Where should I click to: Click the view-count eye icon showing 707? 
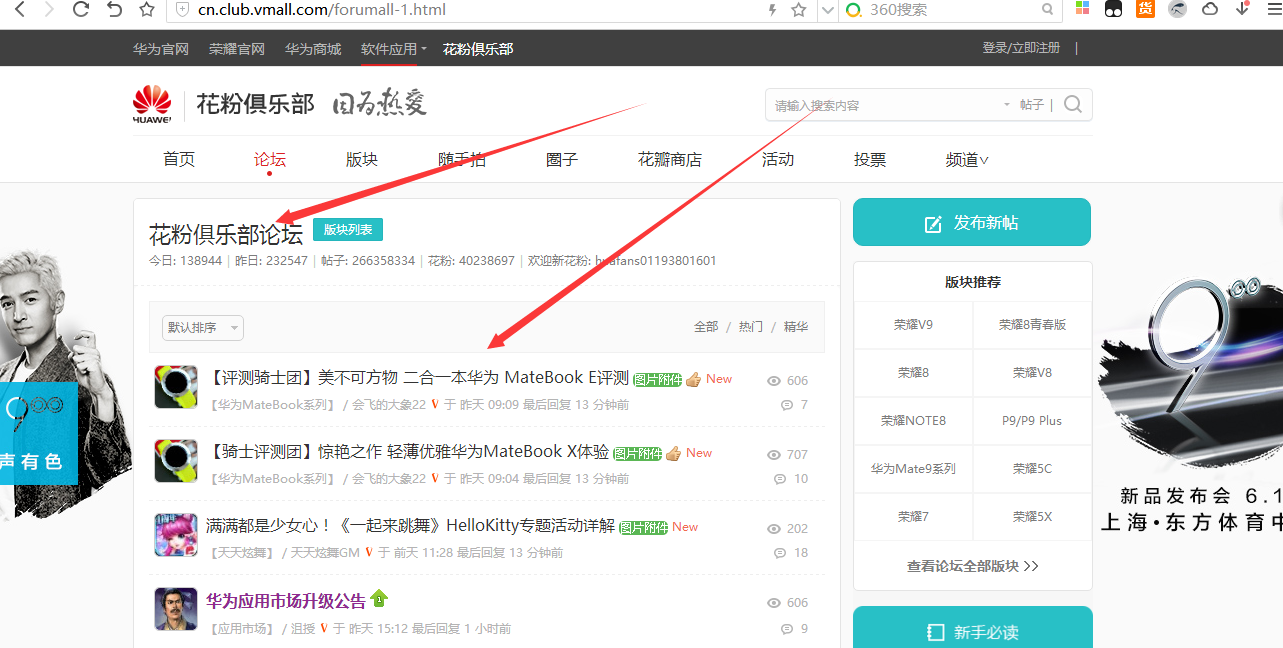(x=773, y=455)
